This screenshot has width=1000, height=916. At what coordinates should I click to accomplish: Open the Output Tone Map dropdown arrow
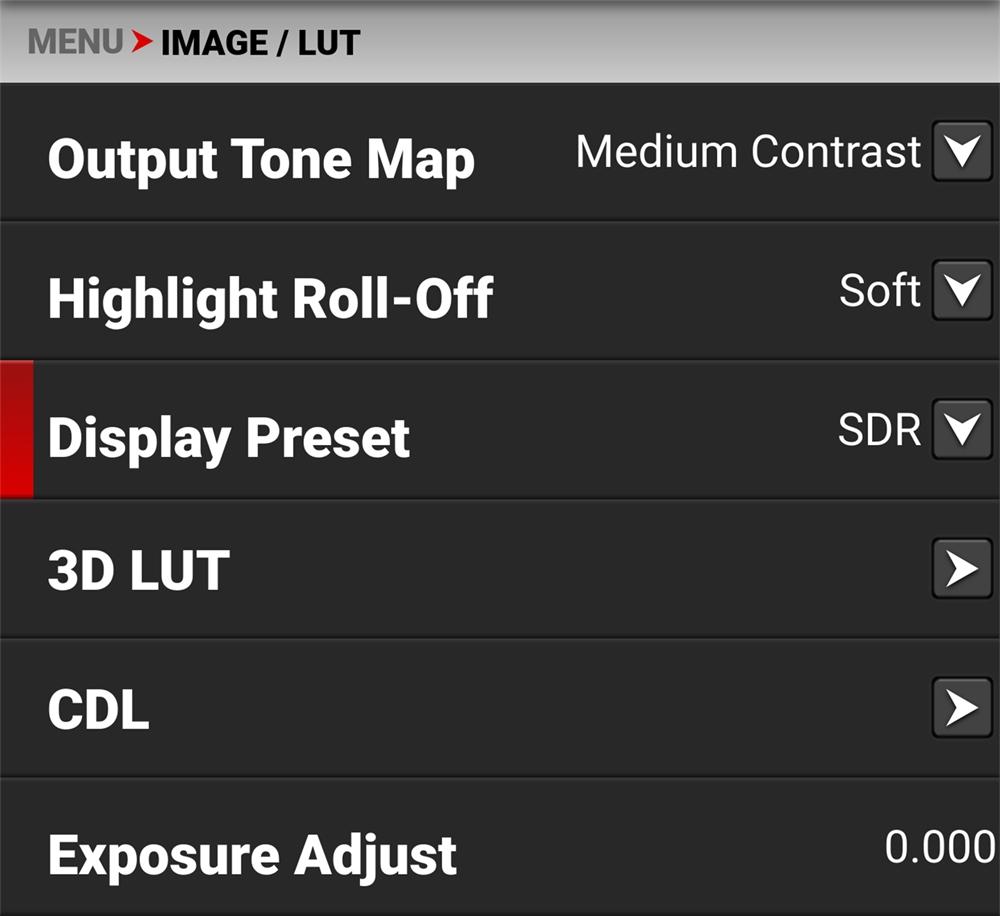[962, 152]
